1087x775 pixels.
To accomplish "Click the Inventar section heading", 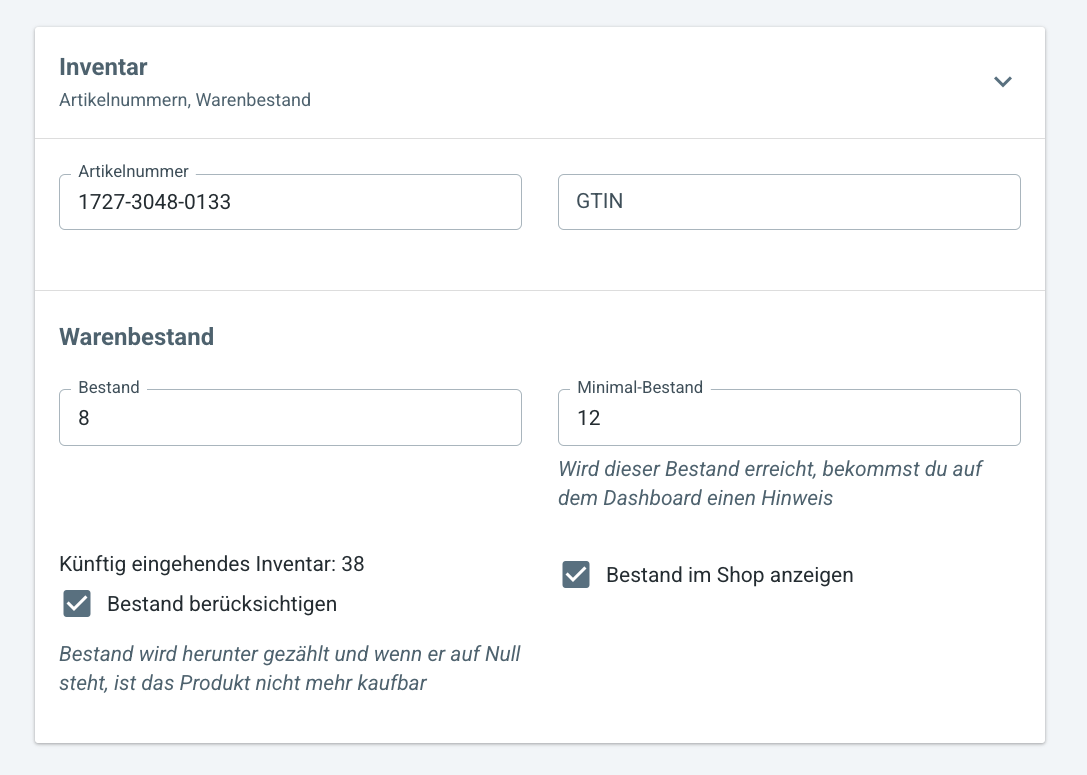I will click(x=103, y=67).
